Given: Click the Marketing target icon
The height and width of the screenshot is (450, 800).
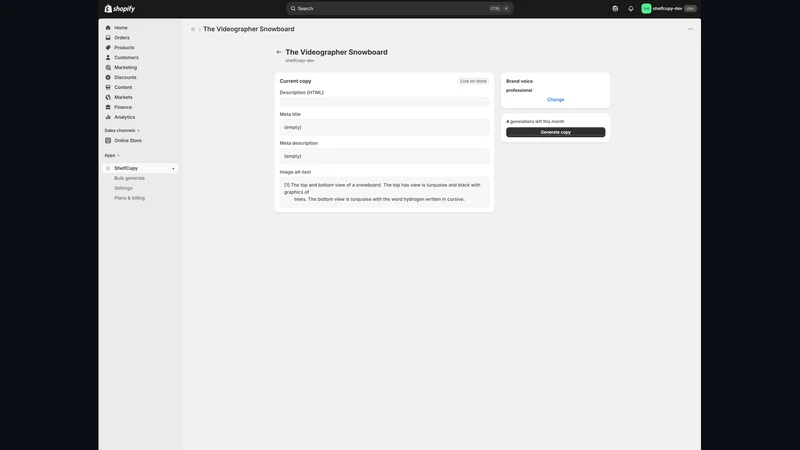Looking at the screenshot, I should pos(108,67).
